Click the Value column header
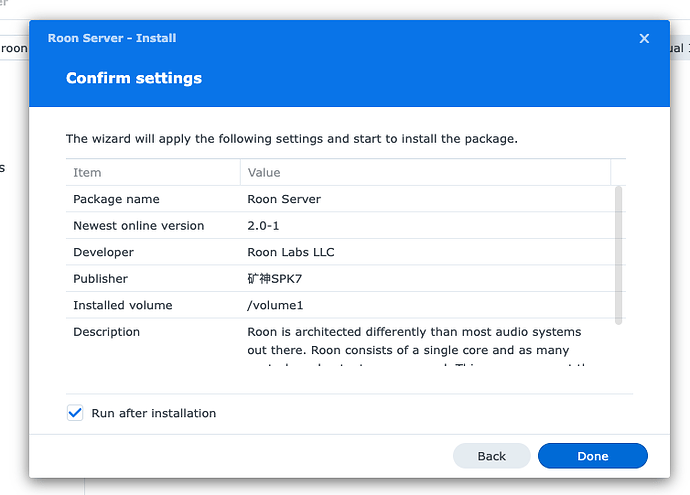The height and width of the screenshot is (495, 690). click(x=264, y=173)
